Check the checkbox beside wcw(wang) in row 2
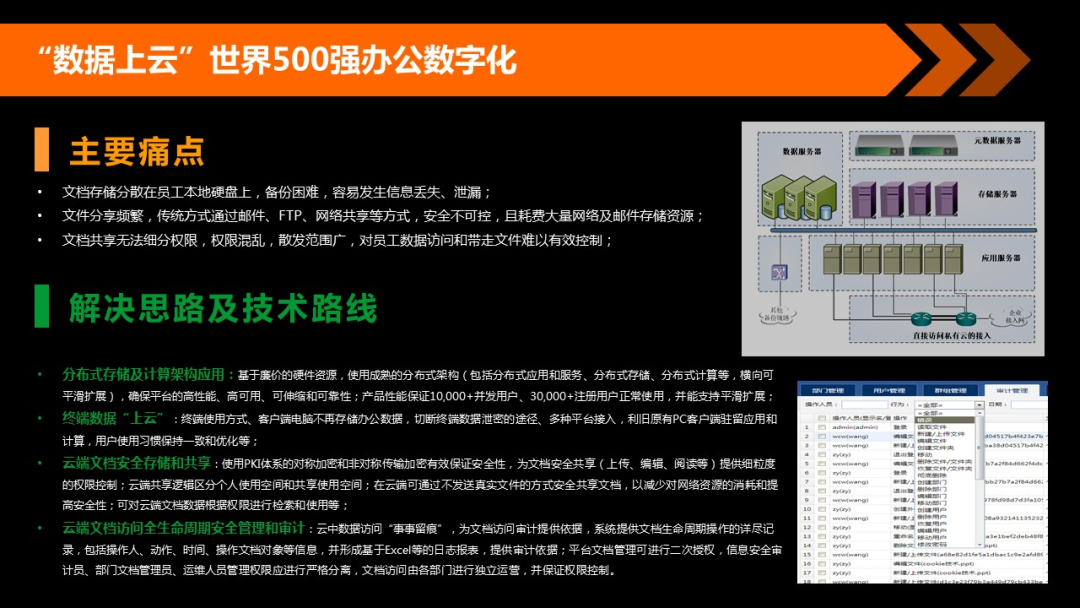 823,436
